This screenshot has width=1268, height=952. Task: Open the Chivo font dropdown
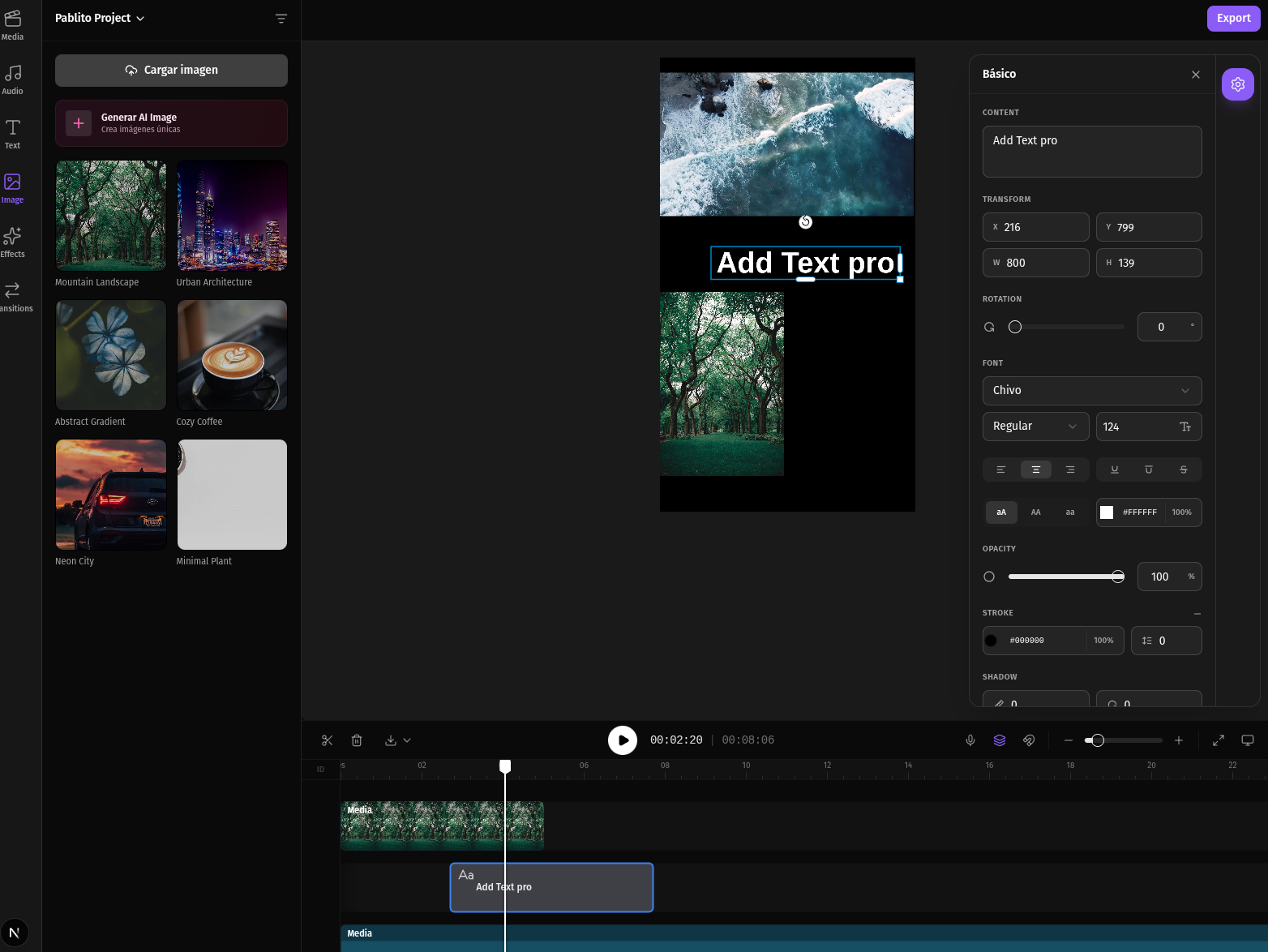pos(1091,390)
